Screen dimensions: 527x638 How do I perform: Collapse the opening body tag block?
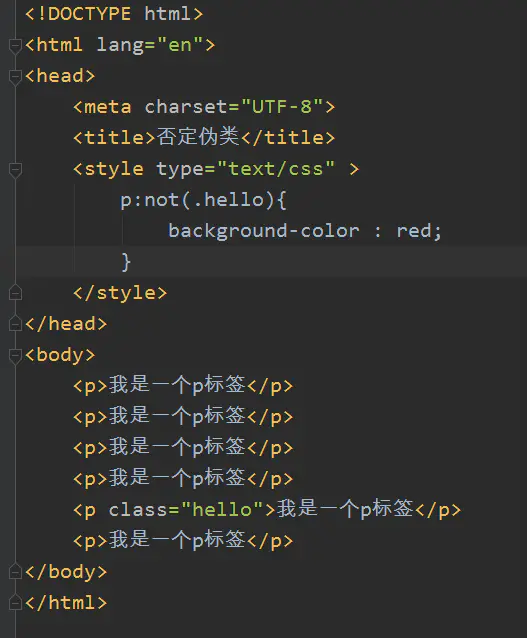[15, 355]
